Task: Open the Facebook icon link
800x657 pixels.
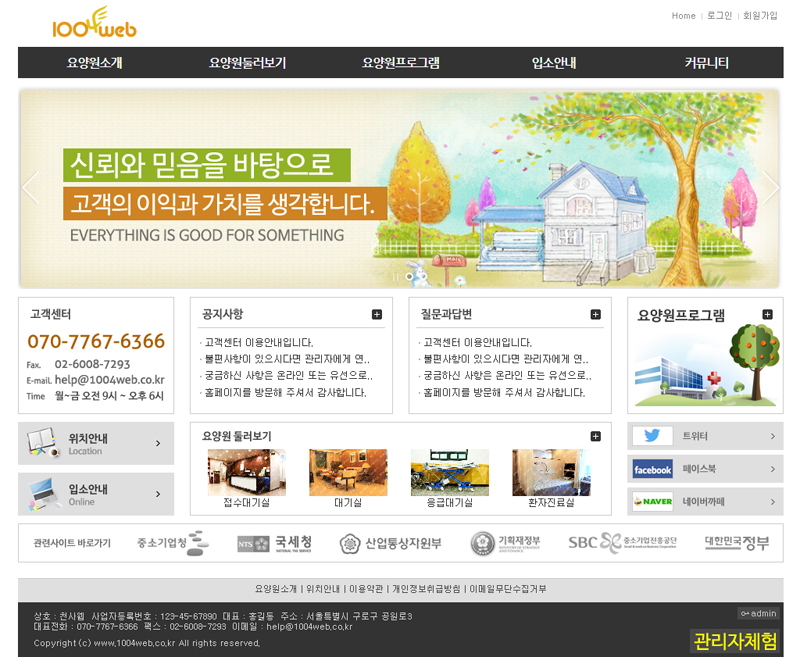Action: pos(652,469)
